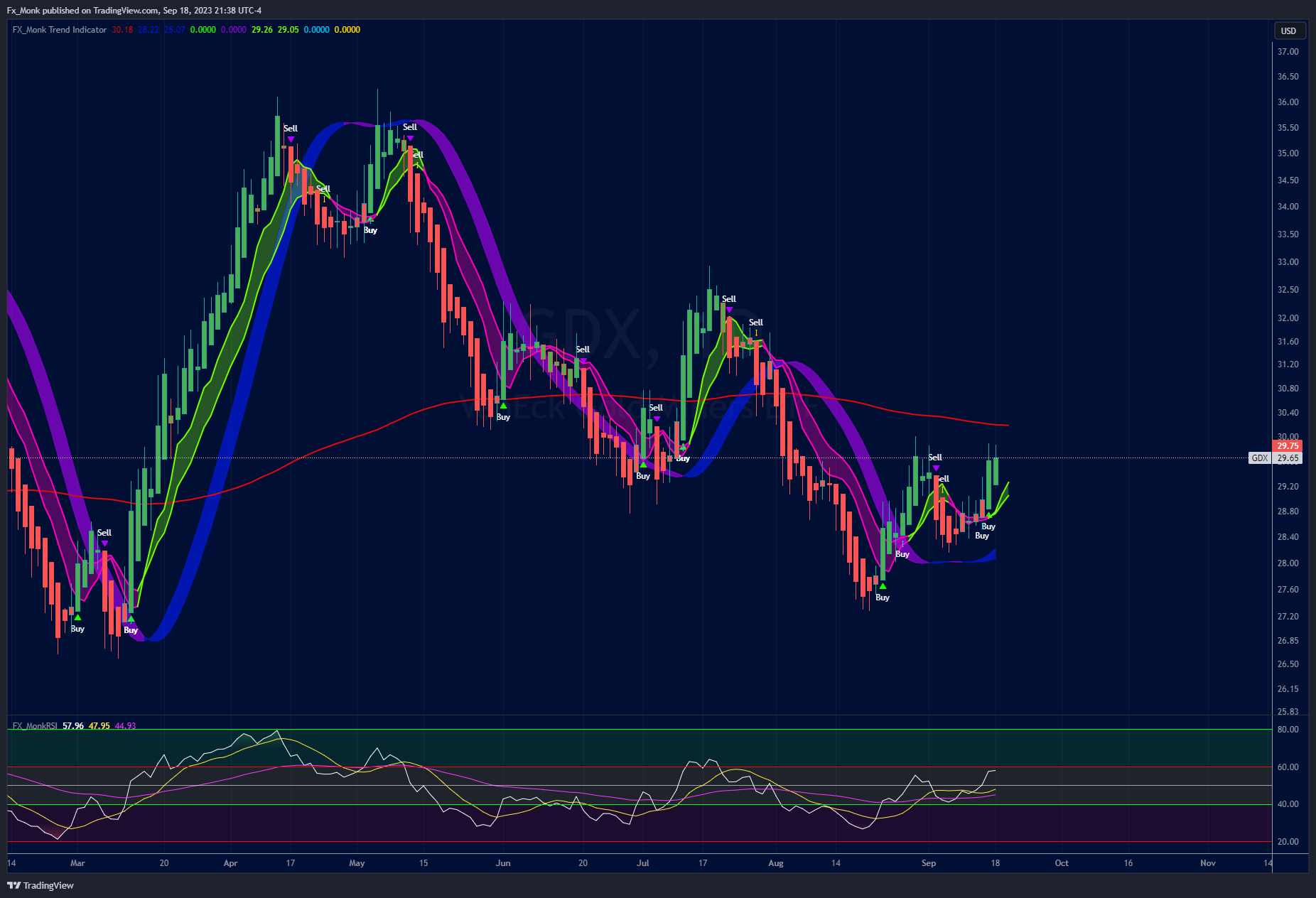Click the yellow 47.95 RSI value
Screen dimensions: 1316x898
(99, 726)
